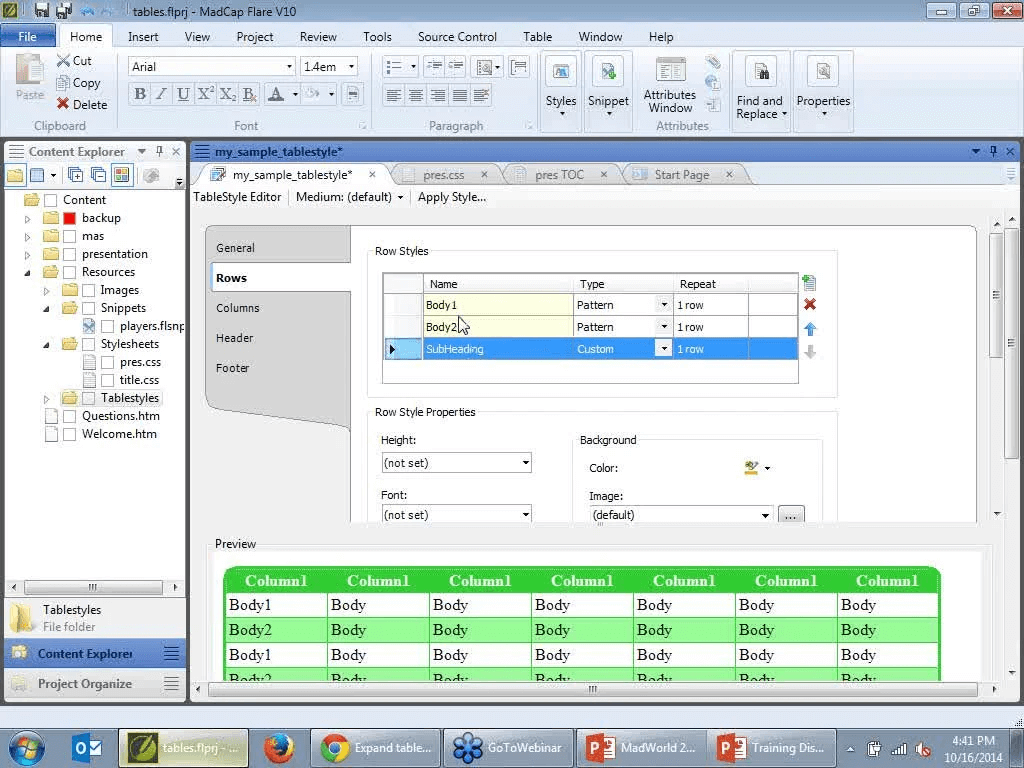Check the Welcome.htm checkbox
The height and width of the screenshot is (768, 1024).
click(70, 434)
